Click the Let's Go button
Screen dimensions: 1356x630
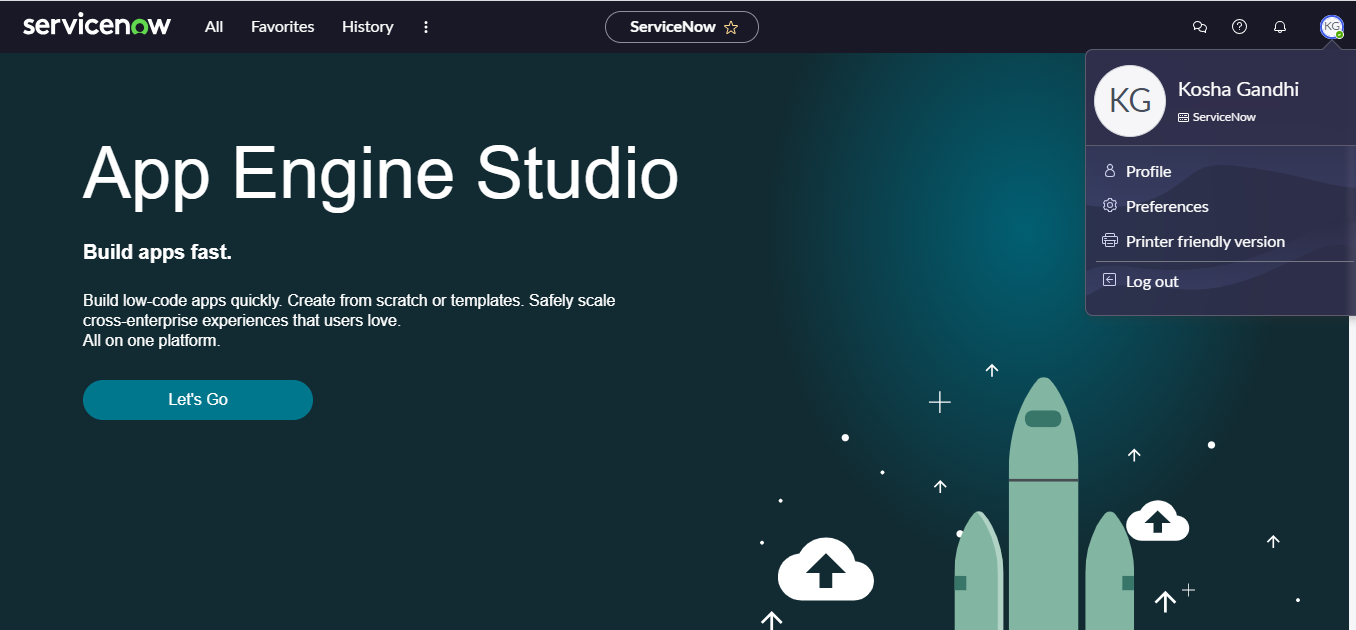pos(198,400)
